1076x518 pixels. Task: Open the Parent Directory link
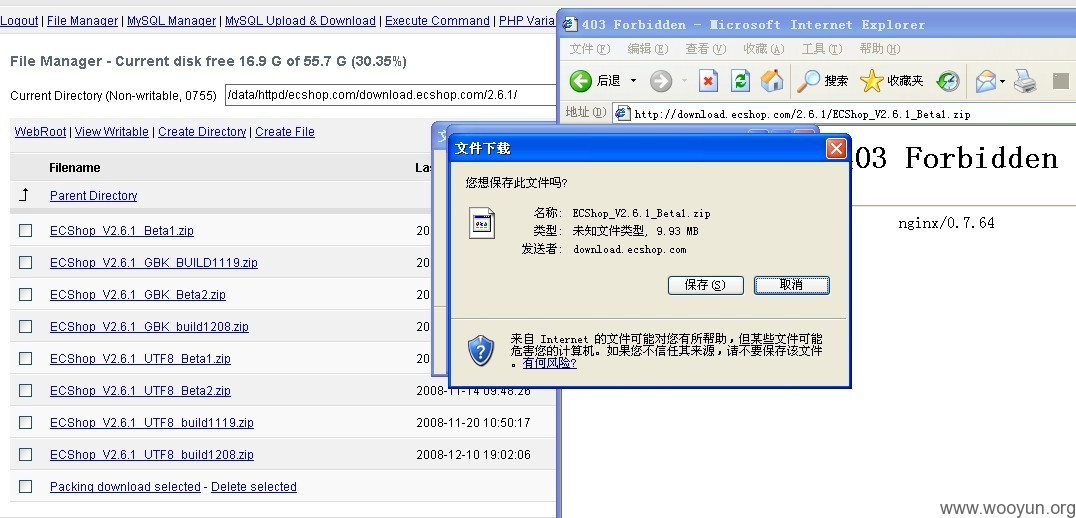(x=93, y=196)
